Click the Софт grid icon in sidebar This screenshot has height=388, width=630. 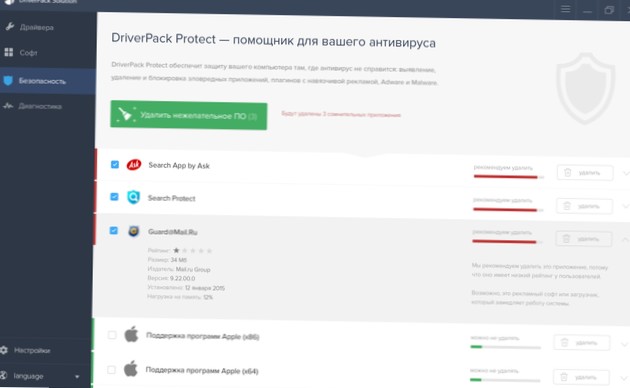pos(9,52)
